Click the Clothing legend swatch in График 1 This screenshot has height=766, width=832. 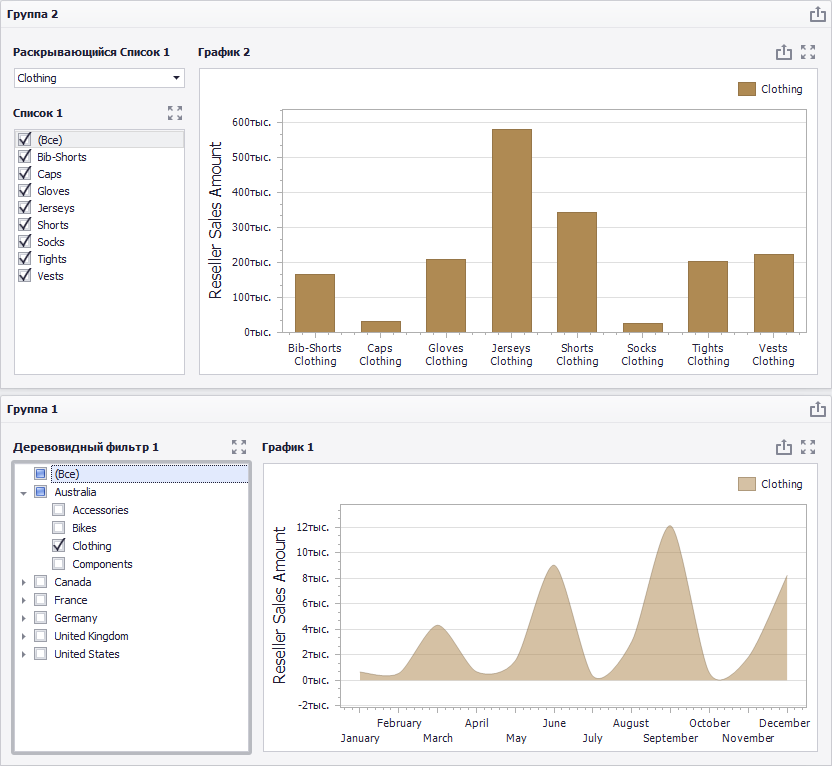[747, 484]
